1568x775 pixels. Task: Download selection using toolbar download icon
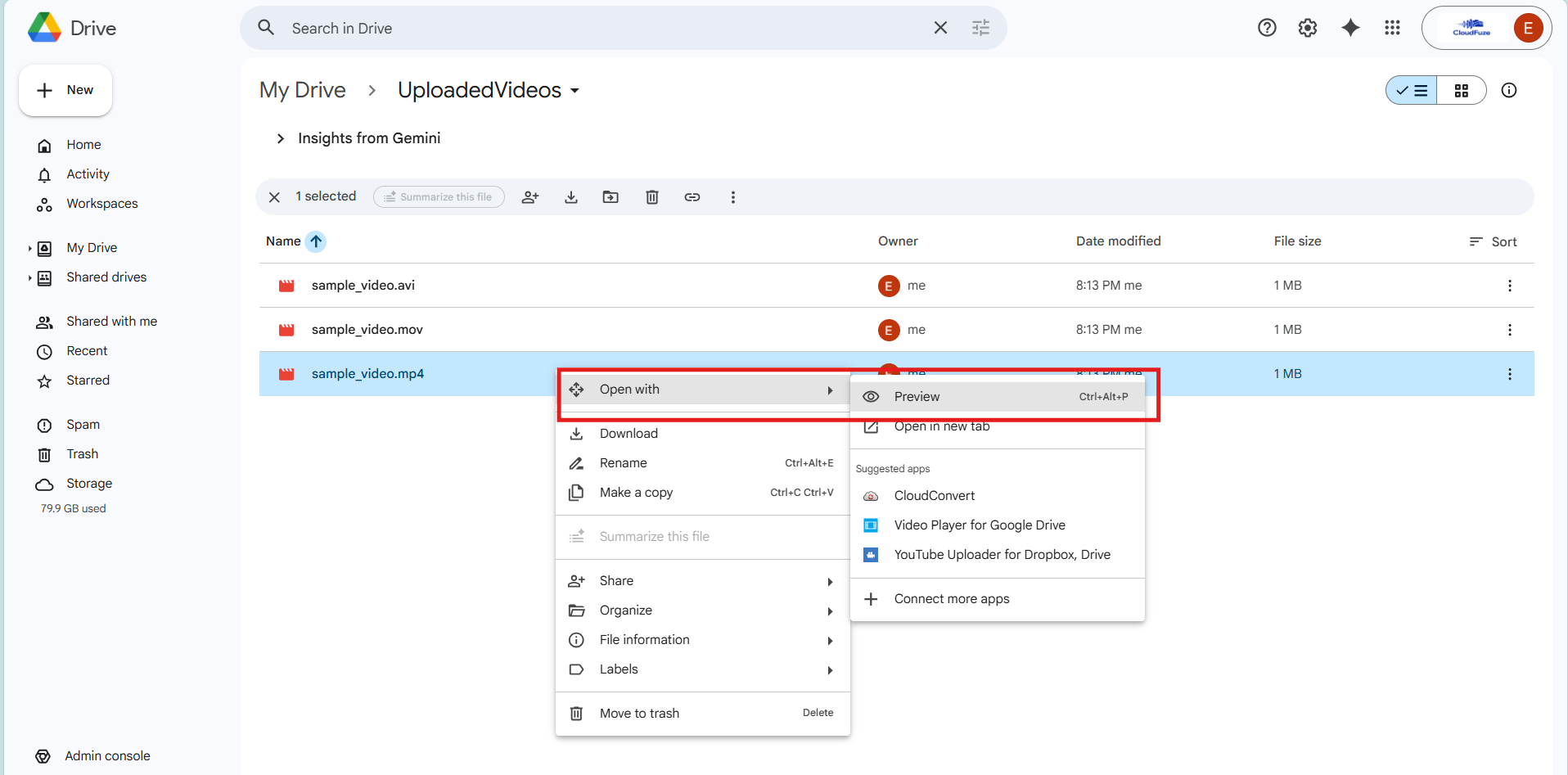click(571, 196)
